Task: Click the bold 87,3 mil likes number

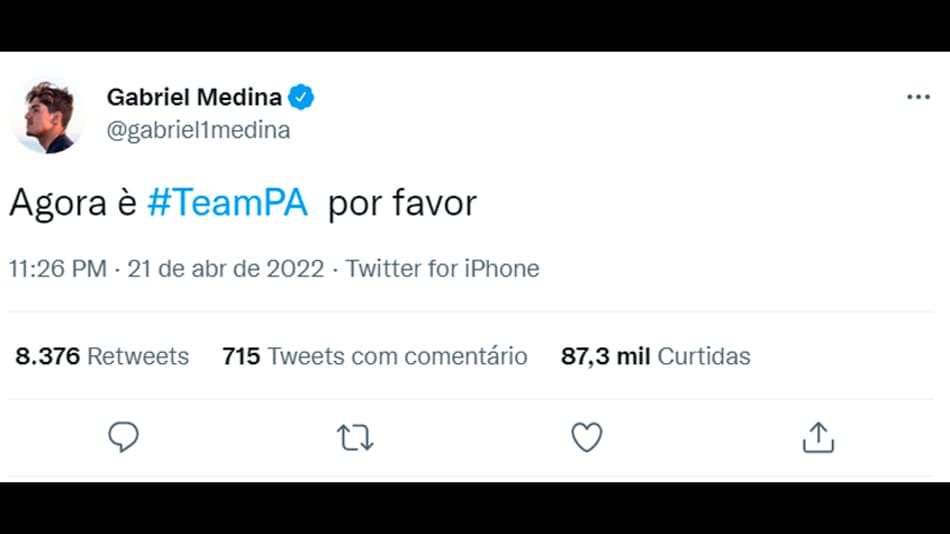Action: click(606, 356)
